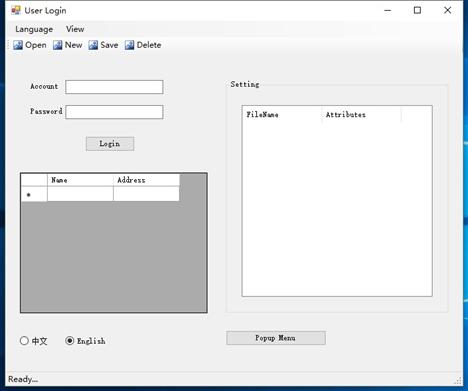Click the Login button
Screen dimensions: 468x391
(110, 144)
